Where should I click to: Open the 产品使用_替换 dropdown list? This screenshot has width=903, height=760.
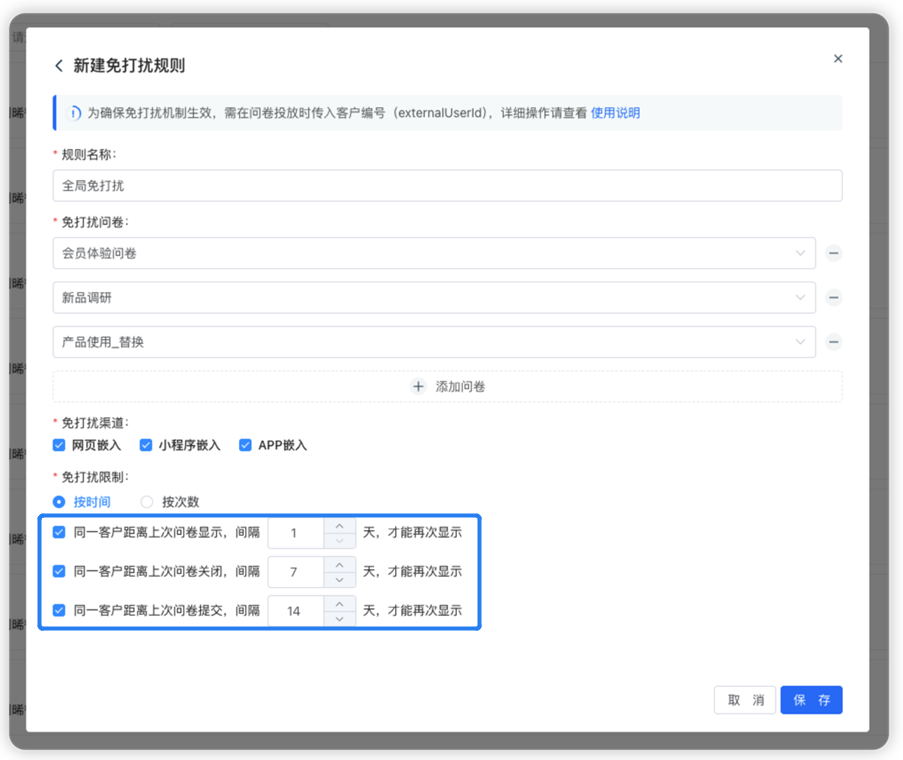tap(433, 342)
